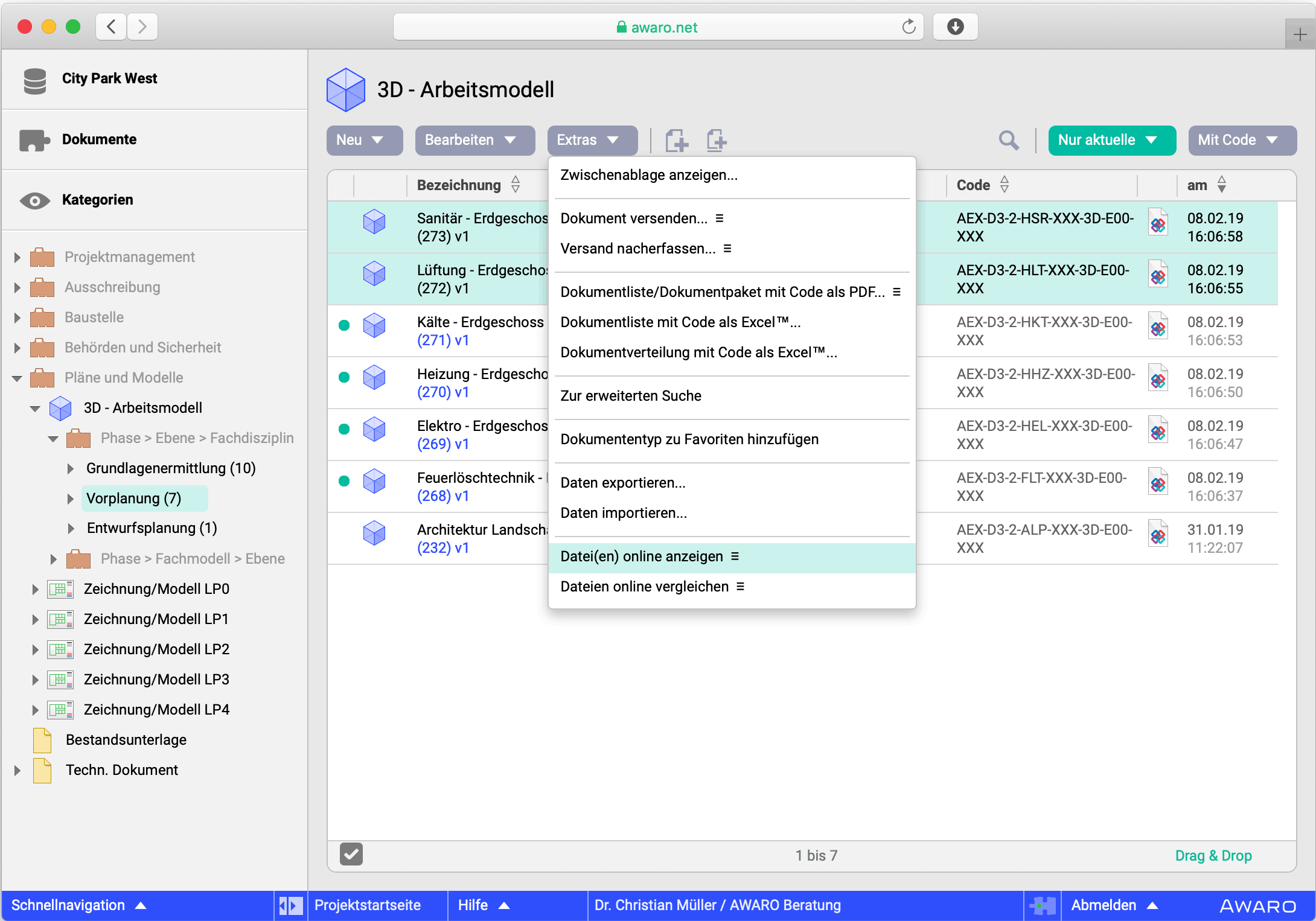This screenshot has width=1316, height=921.
Task: Choose Dateien online vergleichen
Action: click(732, 587)
